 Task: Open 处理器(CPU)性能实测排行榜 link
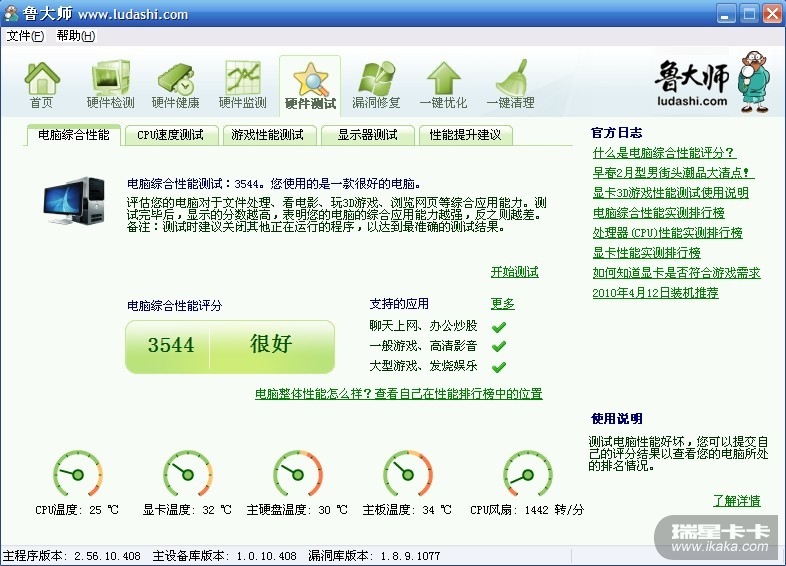[x=667, y=233]
